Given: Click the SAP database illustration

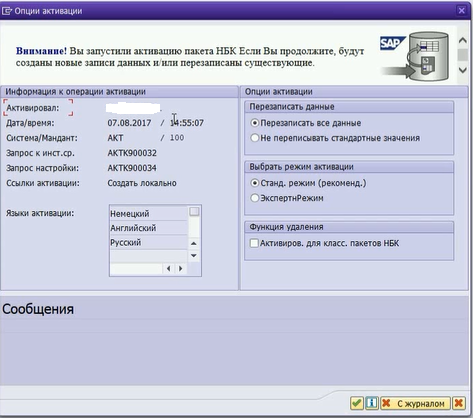Looking at the screenshot, I should (x=415, y=56).
